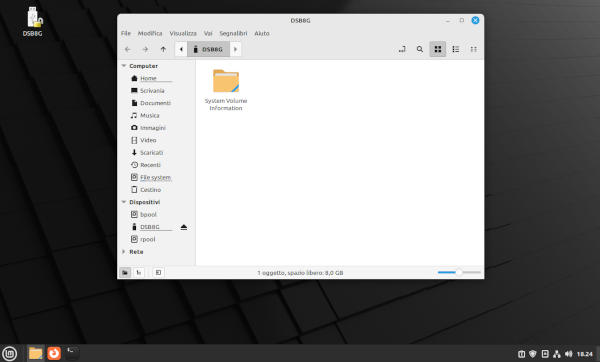Launch the terminal from the taskbar
600x362 pixels.
pos(72,353)
